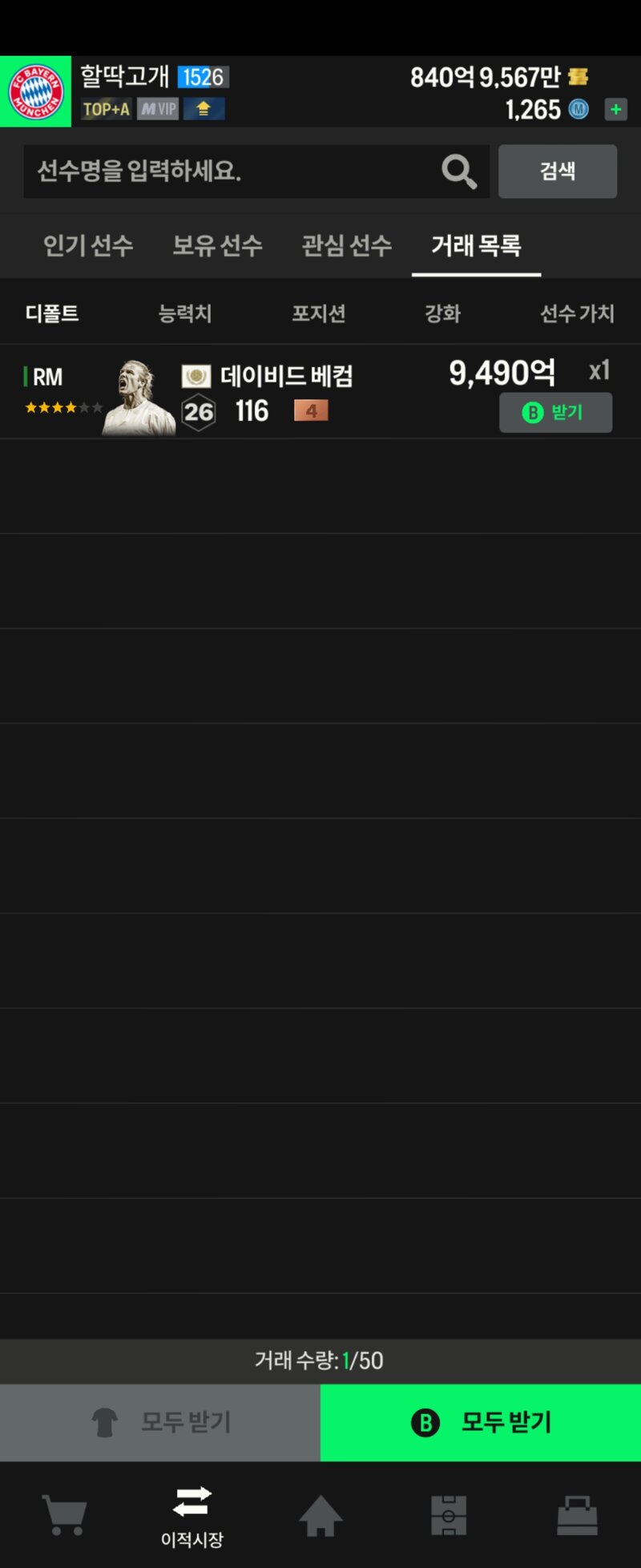641x1568 pixels.
Task: Switch to 인기 선수 tab
Action: click(88, 245)
